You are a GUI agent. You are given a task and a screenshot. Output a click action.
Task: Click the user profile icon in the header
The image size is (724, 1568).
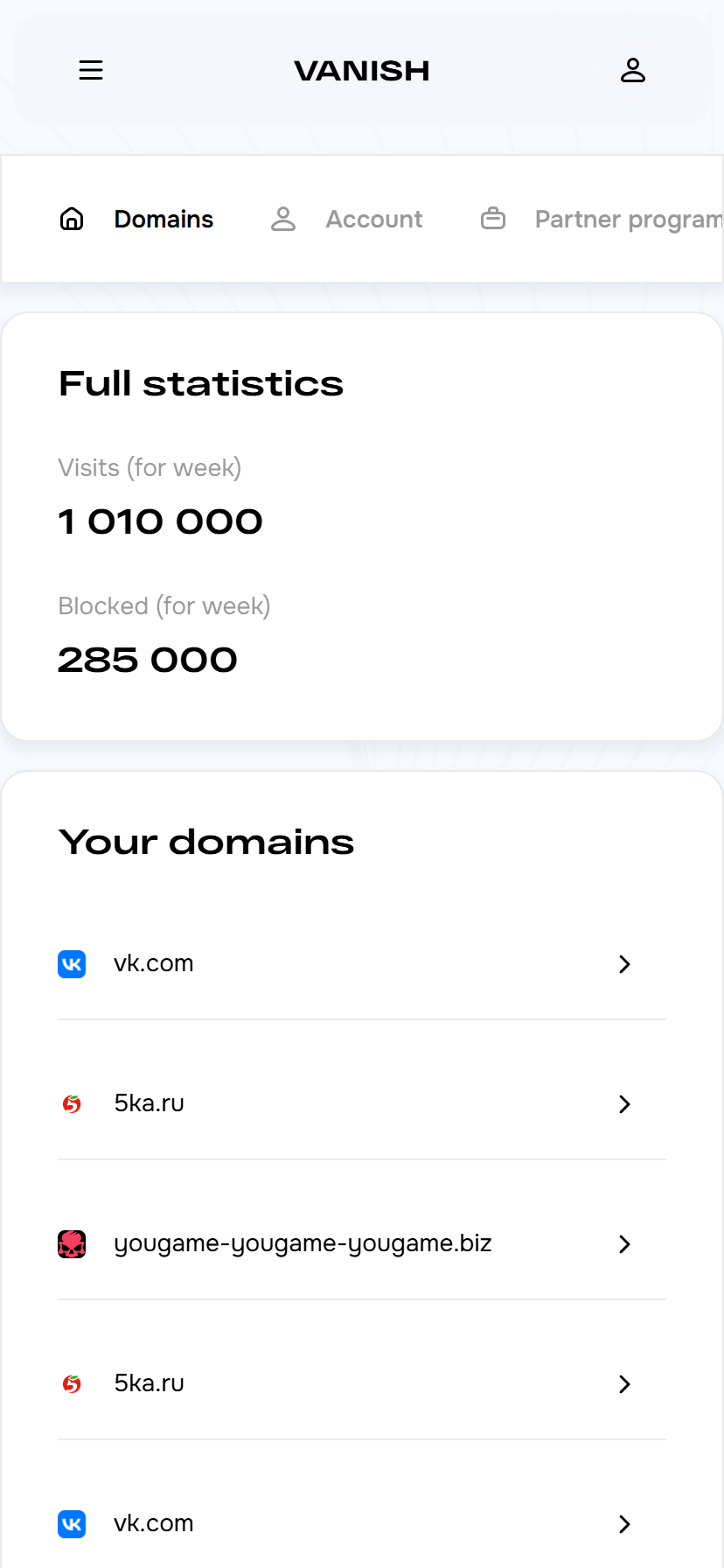[x=633, y=70]
